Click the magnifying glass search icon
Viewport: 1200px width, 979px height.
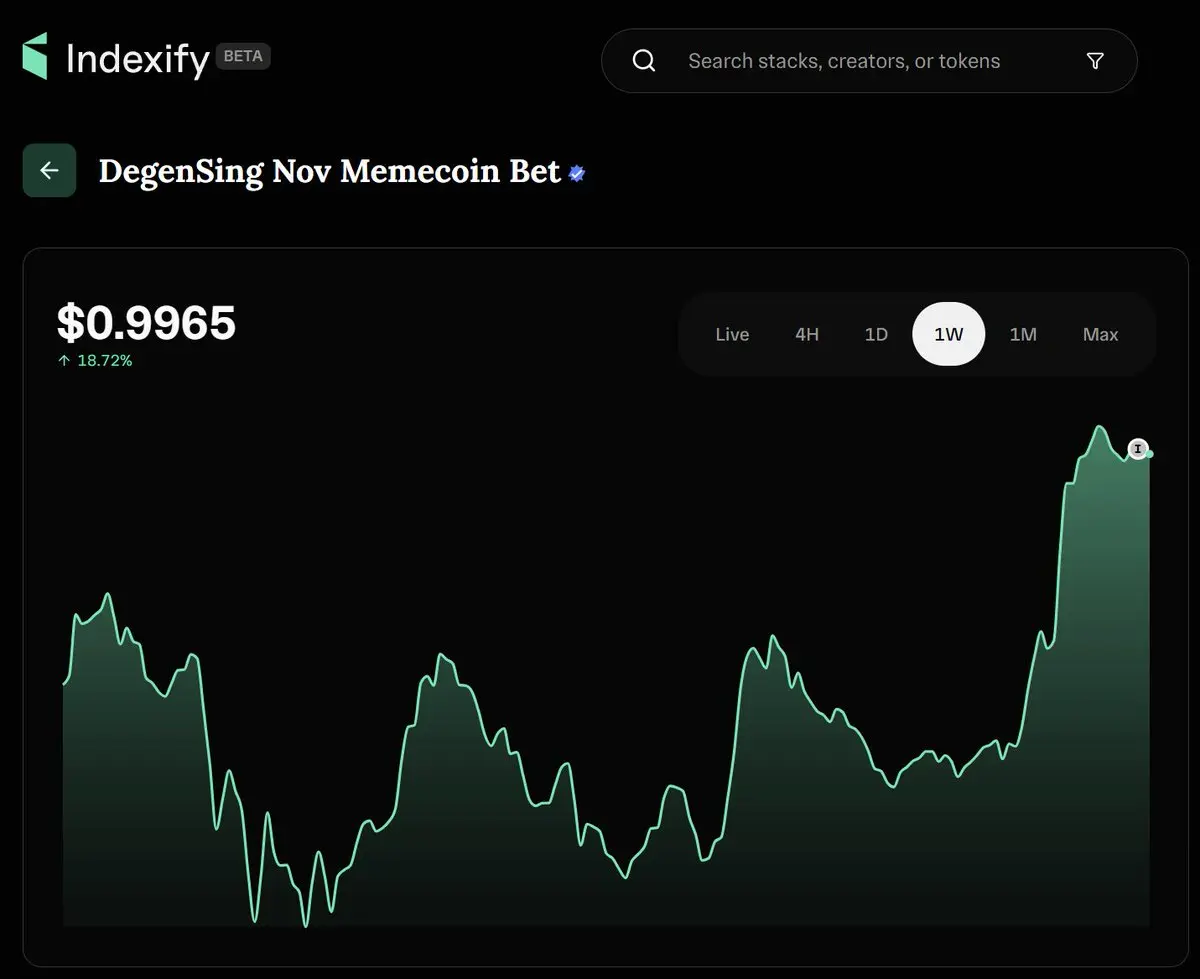pos(645,61)
